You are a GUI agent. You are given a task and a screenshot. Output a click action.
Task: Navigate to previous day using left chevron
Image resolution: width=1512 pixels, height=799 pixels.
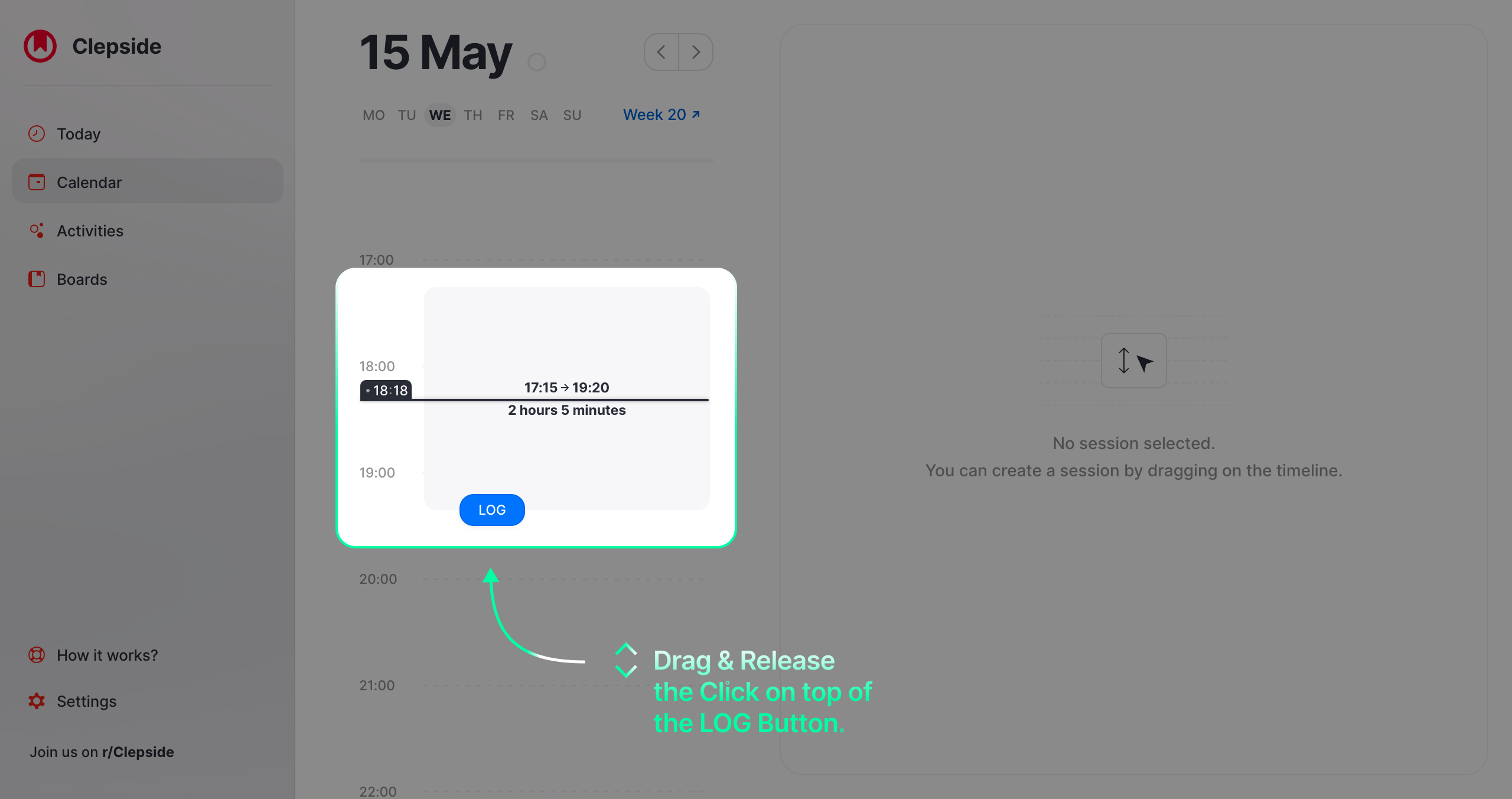661,52
